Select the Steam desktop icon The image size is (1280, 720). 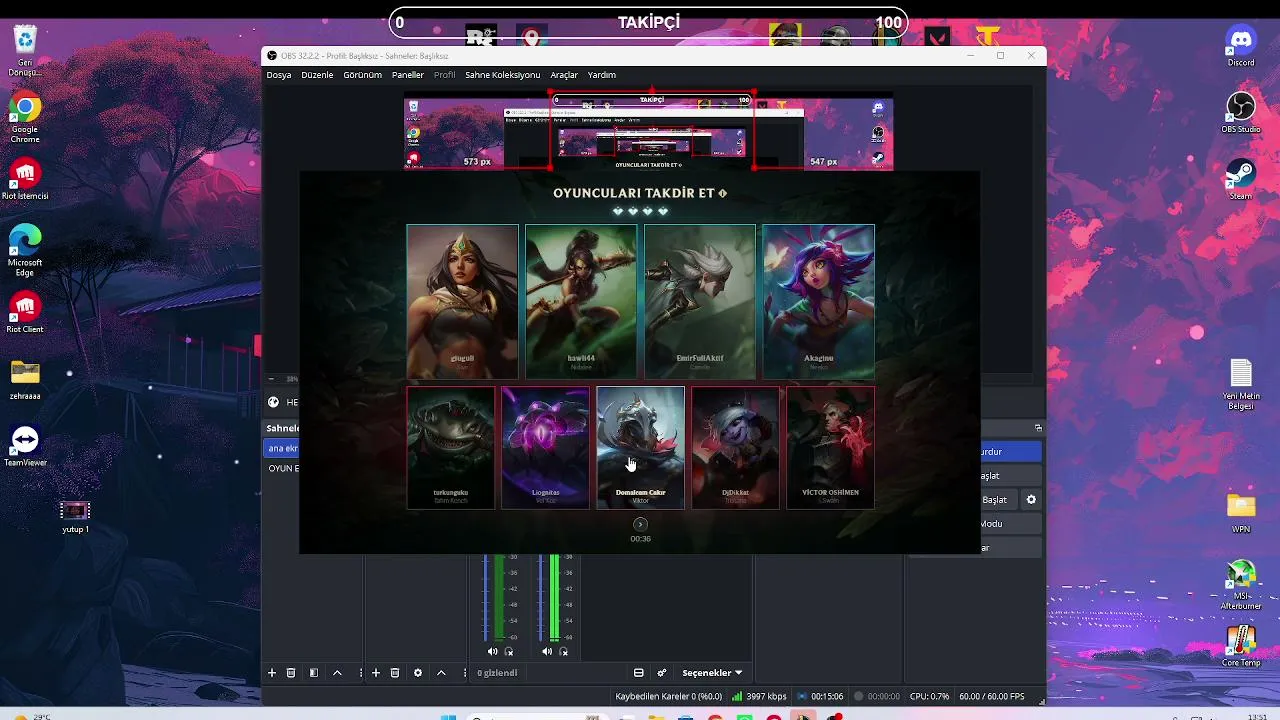coord(1241,178)
